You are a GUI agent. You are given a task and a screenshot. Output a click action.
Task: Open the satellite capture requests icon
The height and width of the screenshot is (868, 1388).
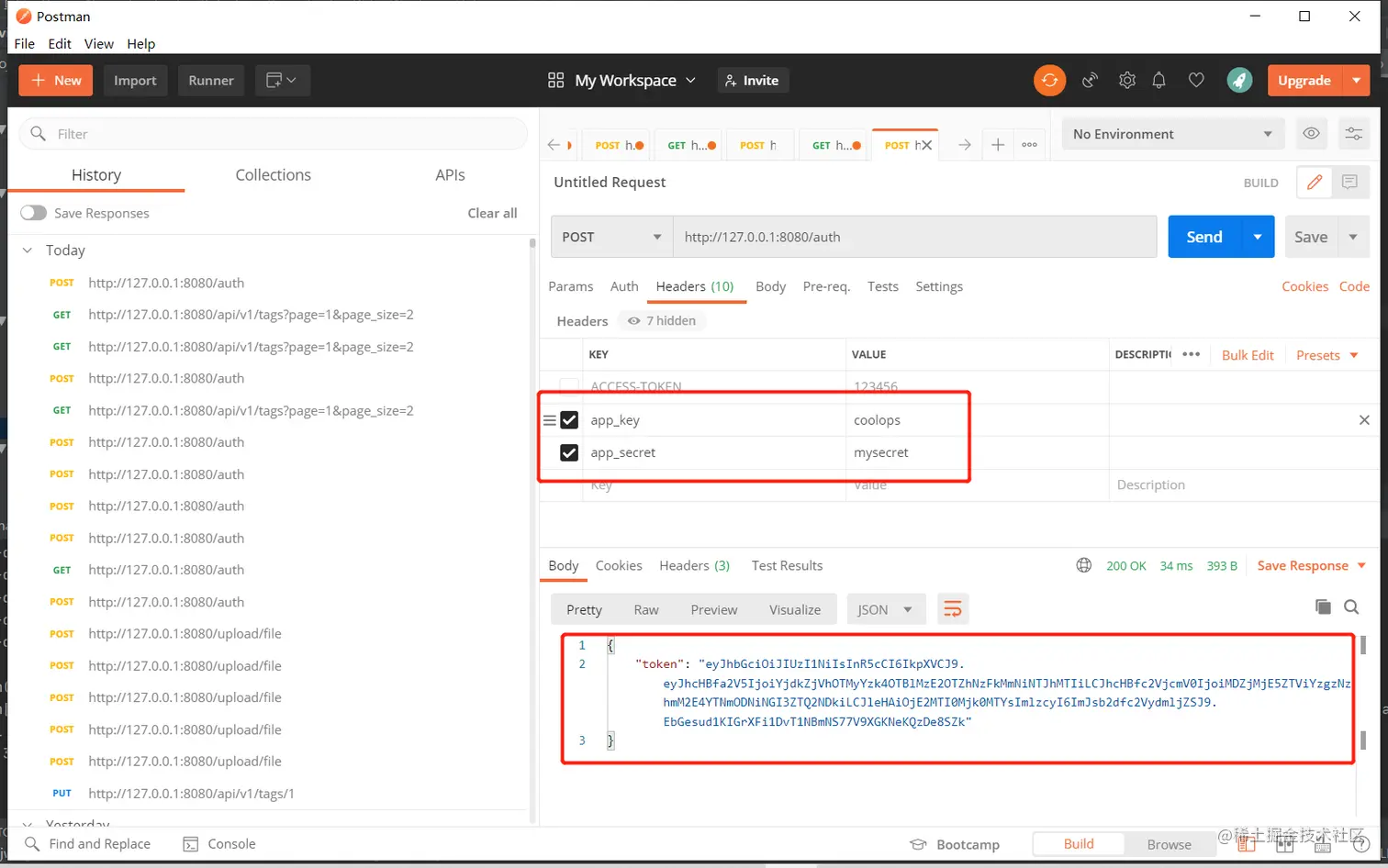click(1090, 81)
